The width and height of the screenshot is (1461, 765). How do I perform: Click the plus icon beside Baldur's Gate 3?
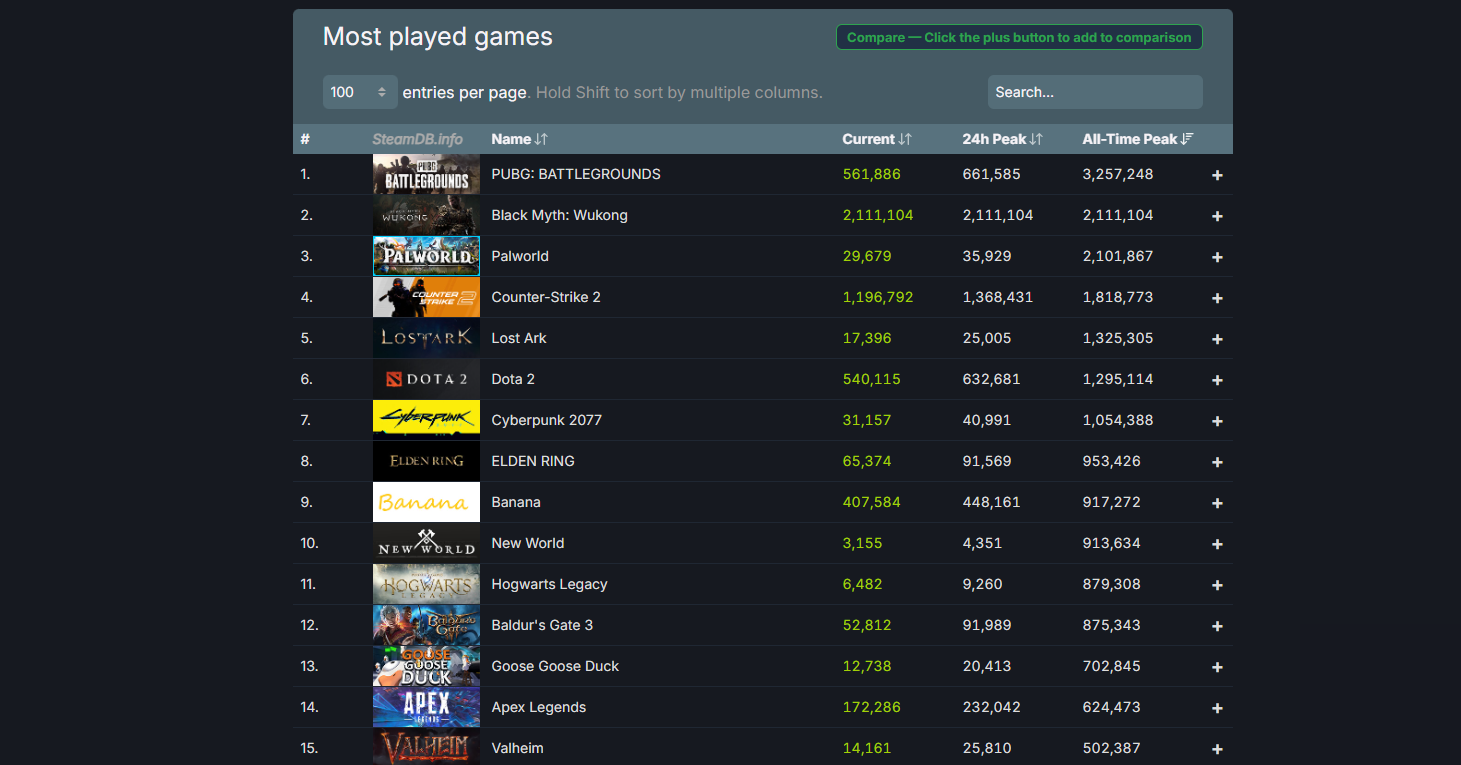1217,626
